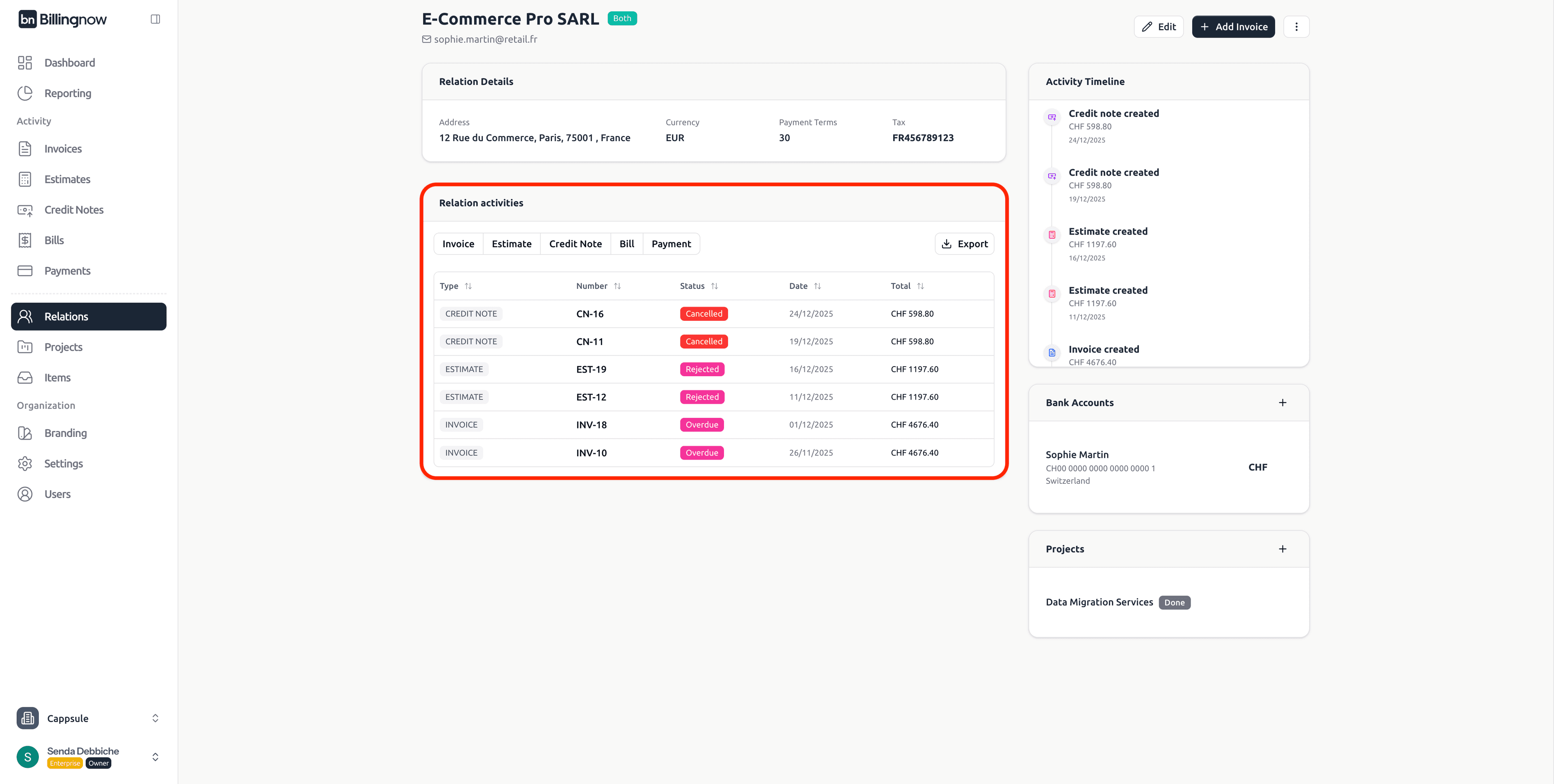Open Reporting from the sidebar

(x=68, y=93)
